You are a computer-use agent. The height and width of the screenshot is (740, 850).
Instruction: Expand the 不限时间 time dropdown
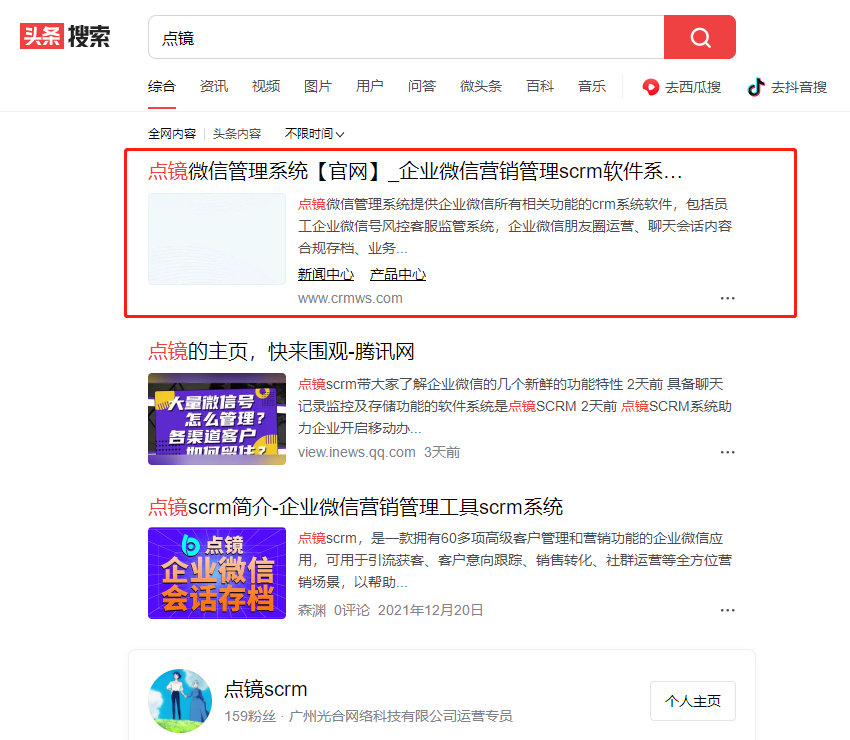[x=314, y=133]
